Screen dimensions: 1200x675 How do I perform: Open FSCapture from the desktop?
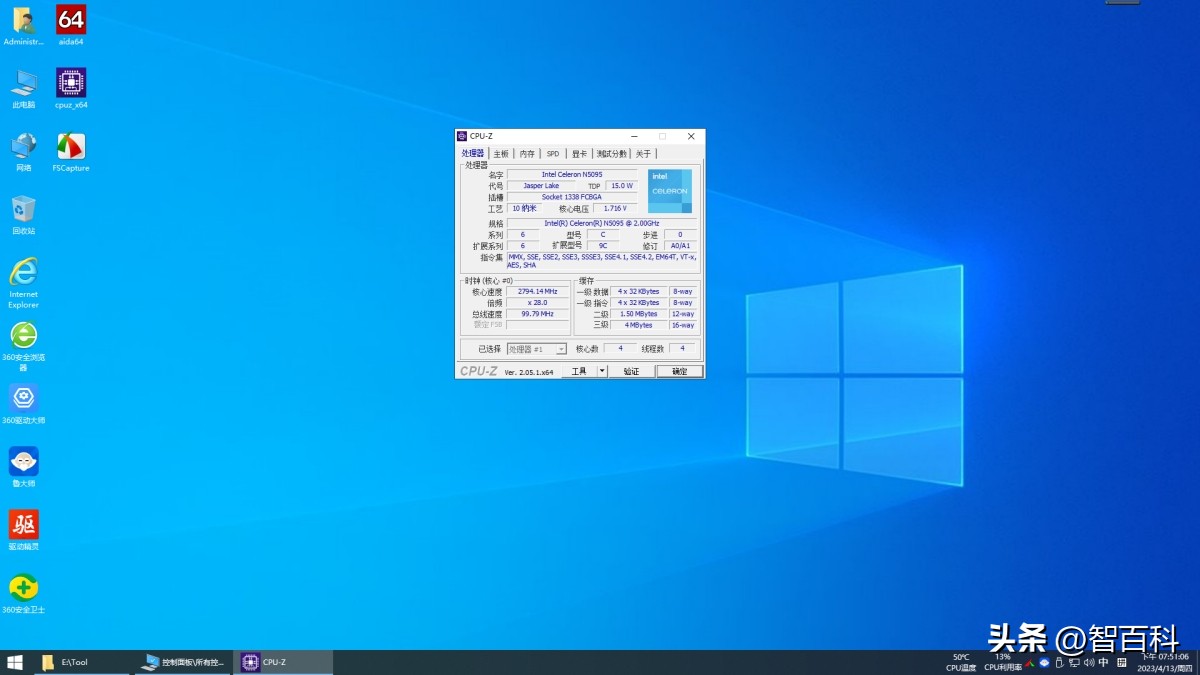click(x=71, y=147)
